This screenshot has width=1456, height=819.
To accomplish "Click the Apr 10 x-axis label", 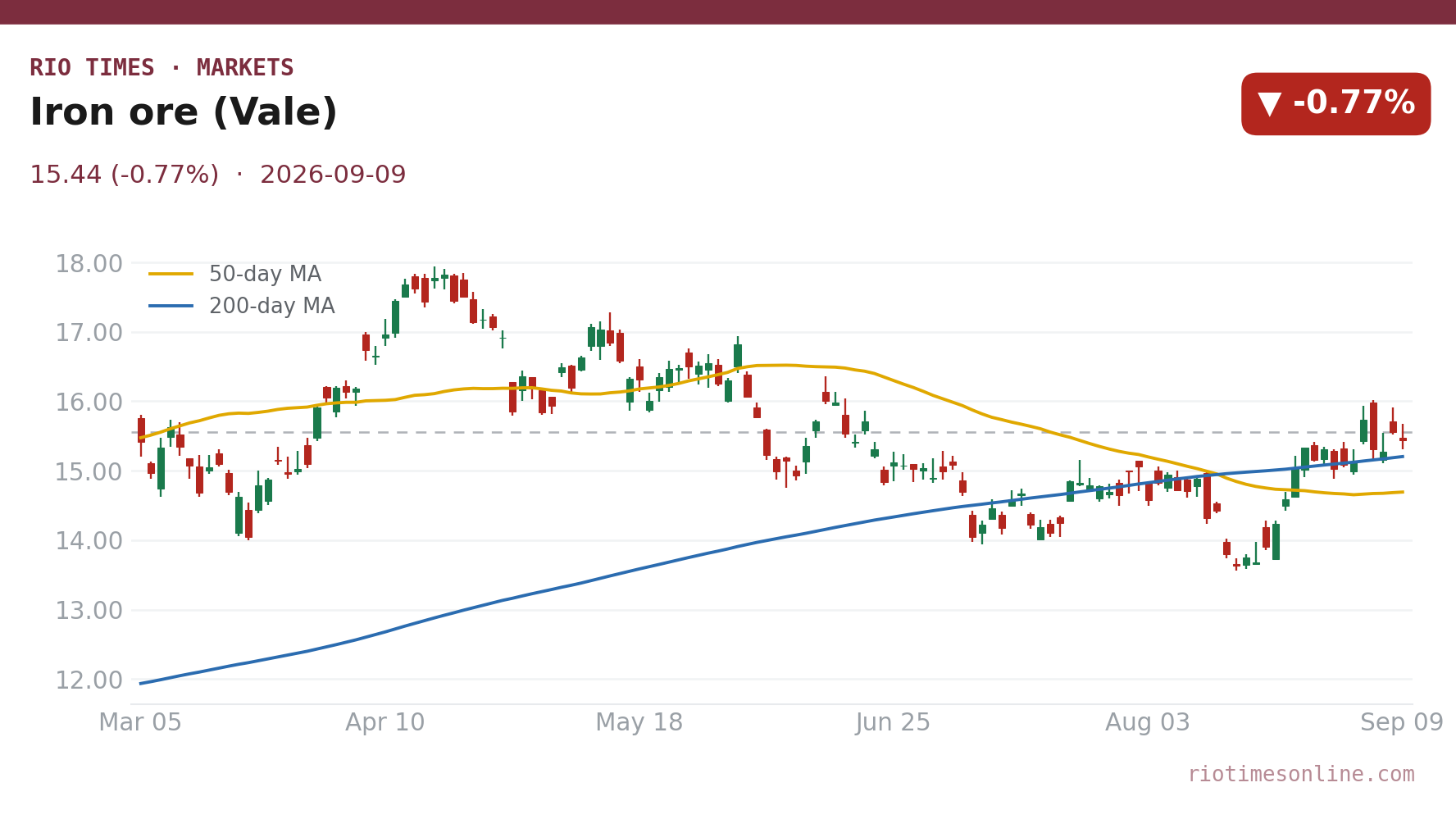I will [x=385, y=723].
